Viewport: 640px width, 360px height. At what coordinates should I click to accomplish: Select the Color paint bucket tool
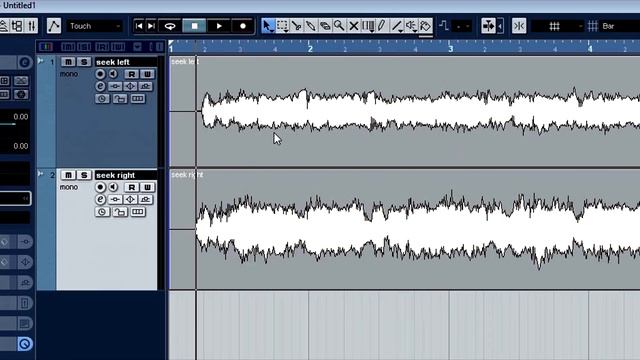(x=425, y=26)
